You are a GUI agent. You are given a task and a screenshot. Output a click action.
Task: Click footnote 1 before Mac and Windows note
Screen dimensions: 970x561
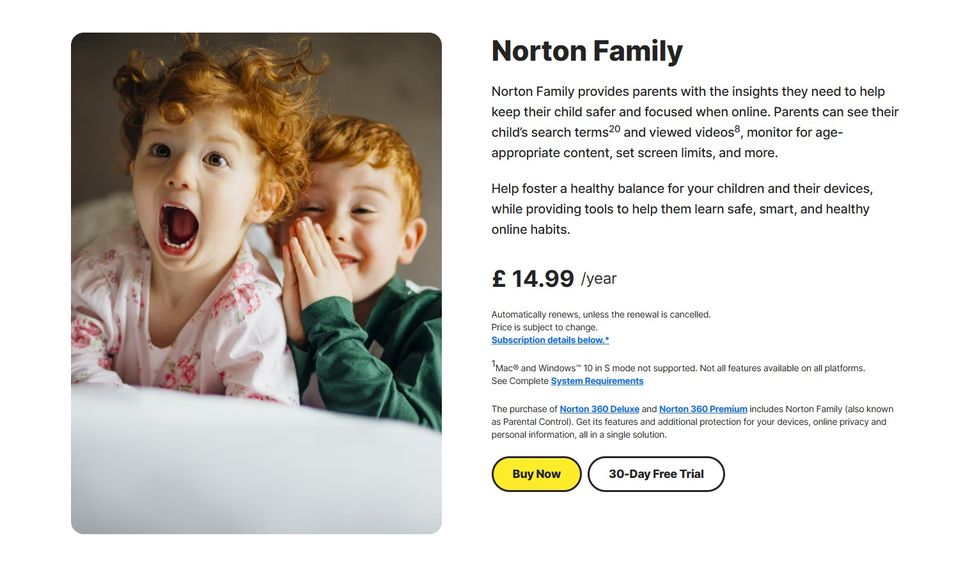point(493,364)
